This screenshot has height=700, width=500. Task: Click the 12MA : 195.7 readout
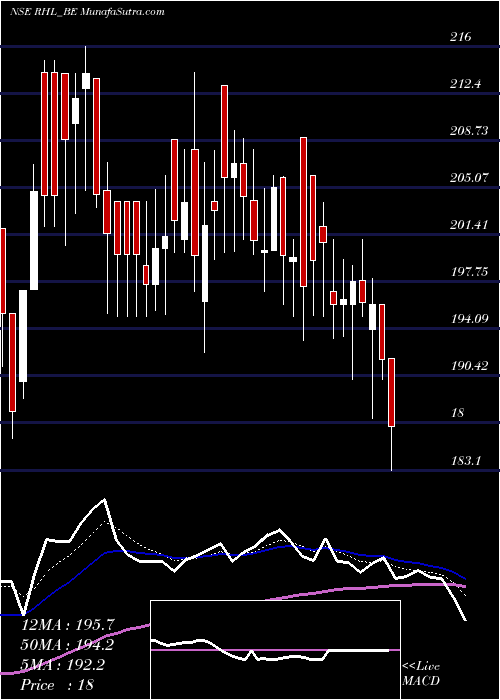click(x=68, y=625)
